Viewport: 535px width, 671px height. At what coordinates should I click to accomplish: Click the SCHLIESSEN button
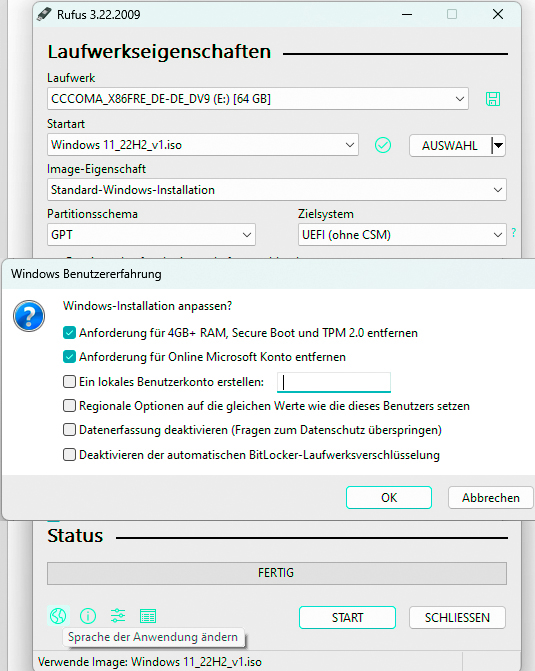(457, 618)
